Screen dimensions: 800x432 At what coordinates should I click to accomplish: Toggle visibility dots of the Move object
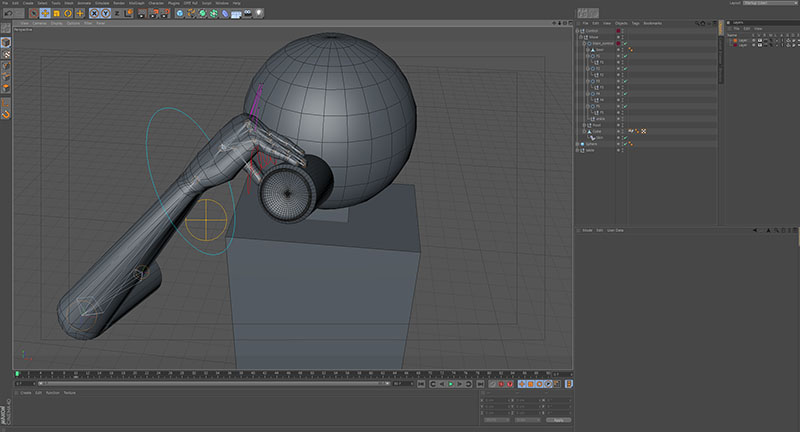[x=623, y=37]
